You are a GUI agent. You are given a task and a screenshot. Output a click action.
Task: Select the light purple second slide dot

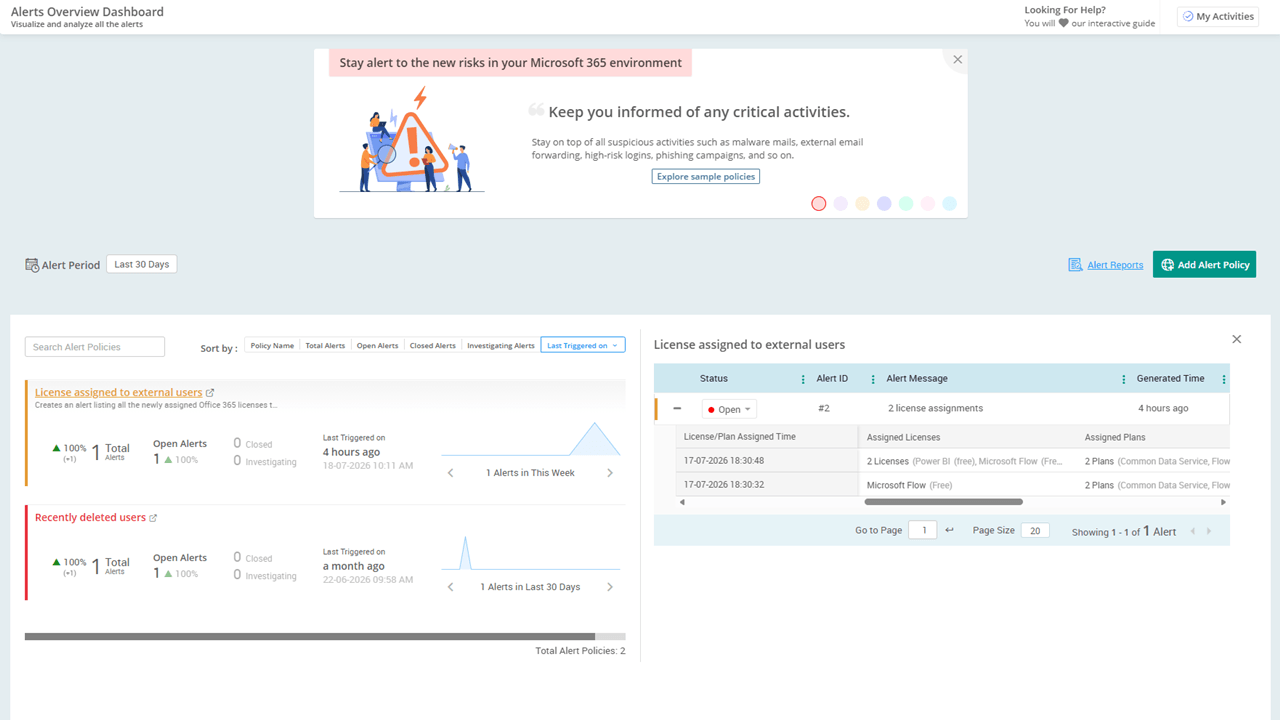(841, 204)
